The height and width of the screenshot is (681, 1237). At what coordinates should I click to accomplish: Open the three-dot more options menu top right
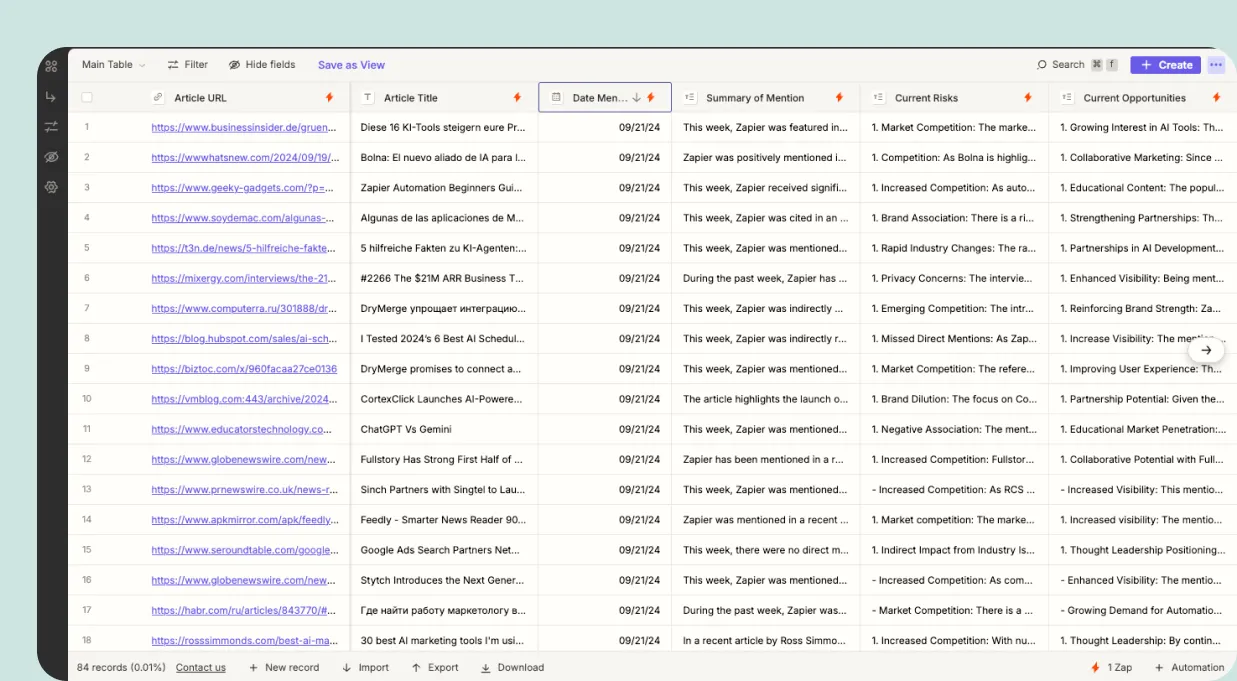pyautogui.click(x=1216, y=64)
